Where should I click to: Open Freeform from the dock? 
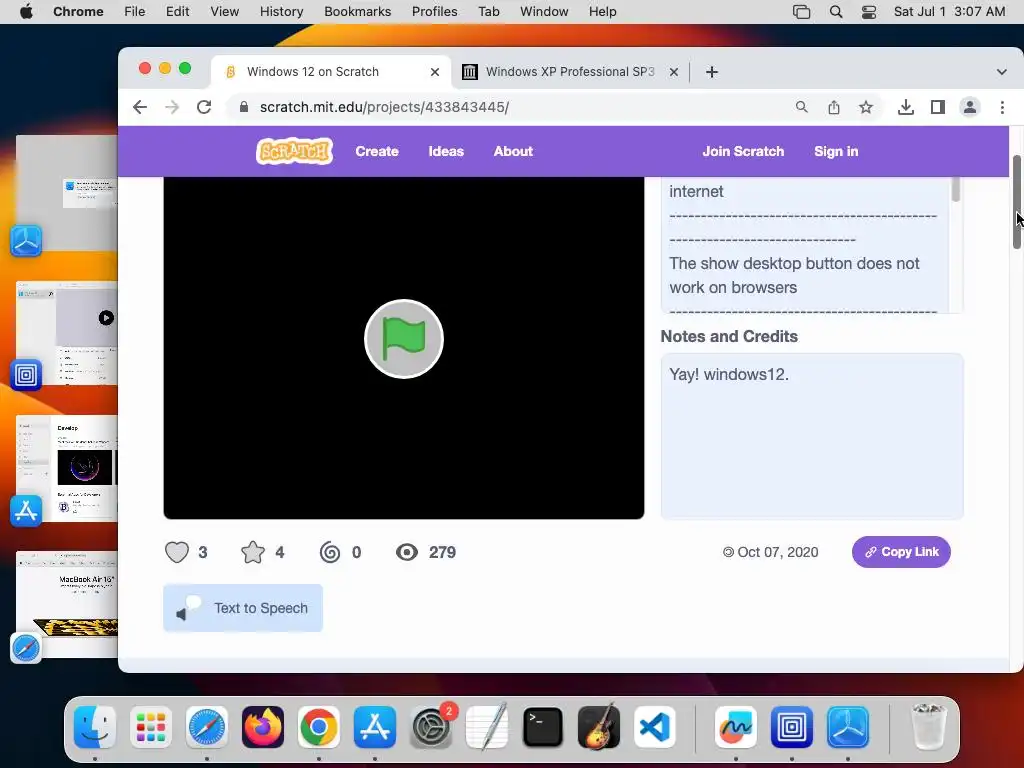[x=736, y=727]
